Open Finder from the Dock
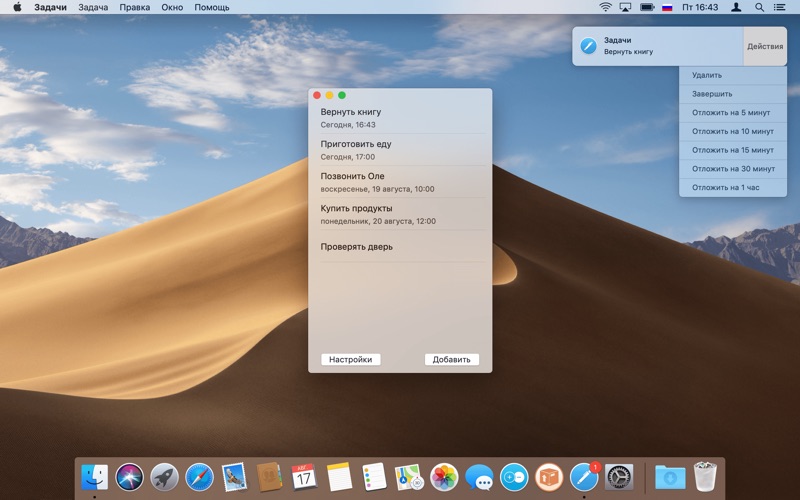Viewport: 800px width, 500px height. pos(94,478)
